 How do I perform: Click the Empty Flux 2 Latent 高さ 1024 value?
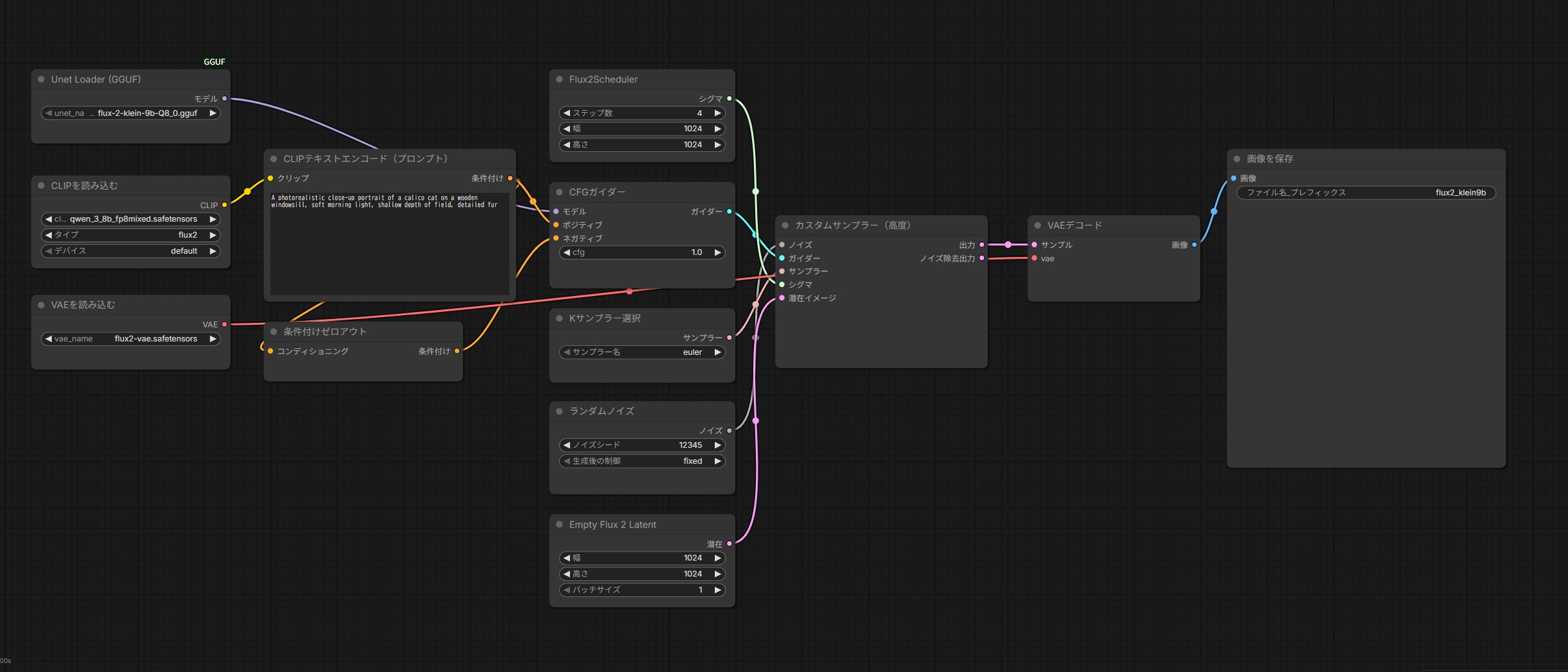(x=642, y=574)
